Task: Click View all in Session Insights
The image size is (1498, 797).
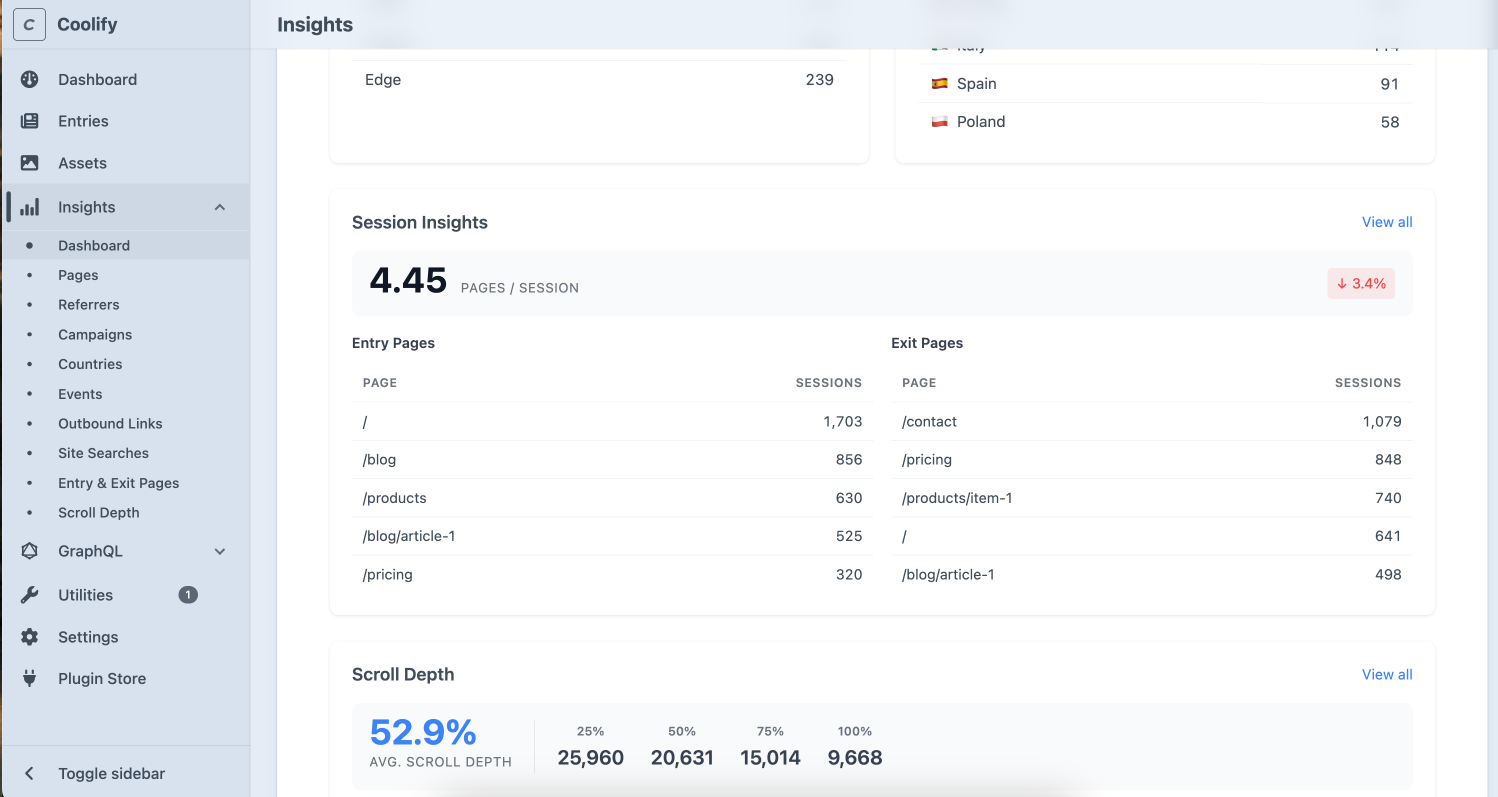Action: tap(1386, 222)
